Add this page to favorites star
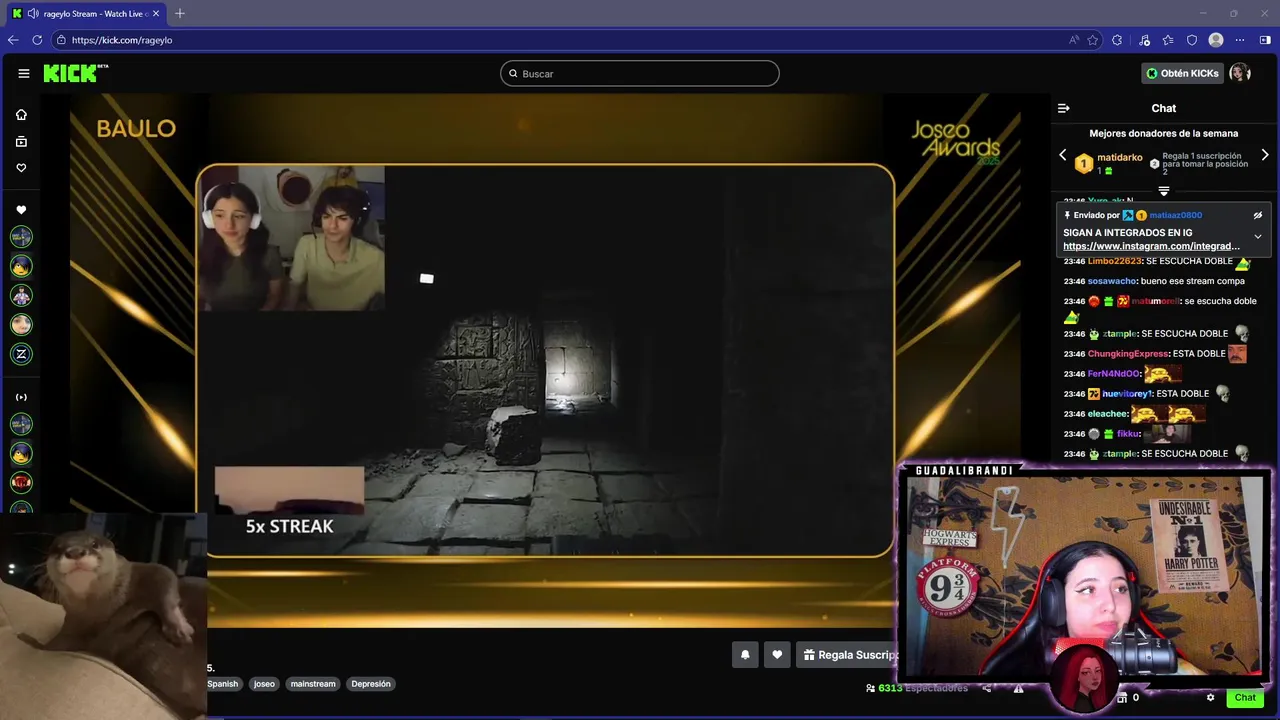 point(1093,40)
